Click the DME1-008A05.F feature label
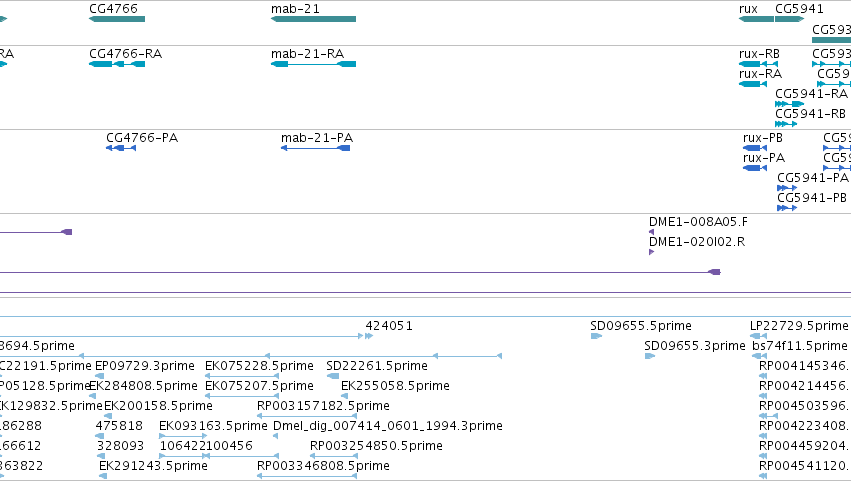 (698, 222)
